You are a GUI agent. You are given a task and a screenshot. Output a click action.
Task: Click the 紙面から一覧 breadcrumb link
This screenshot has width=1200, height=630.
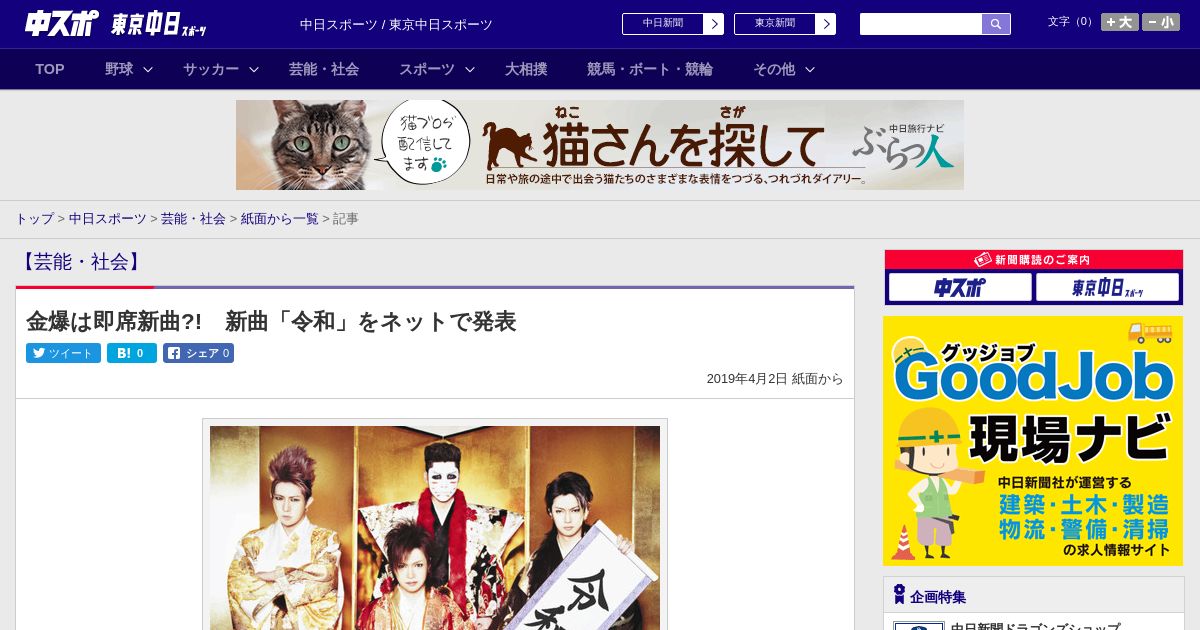[280, 218]
